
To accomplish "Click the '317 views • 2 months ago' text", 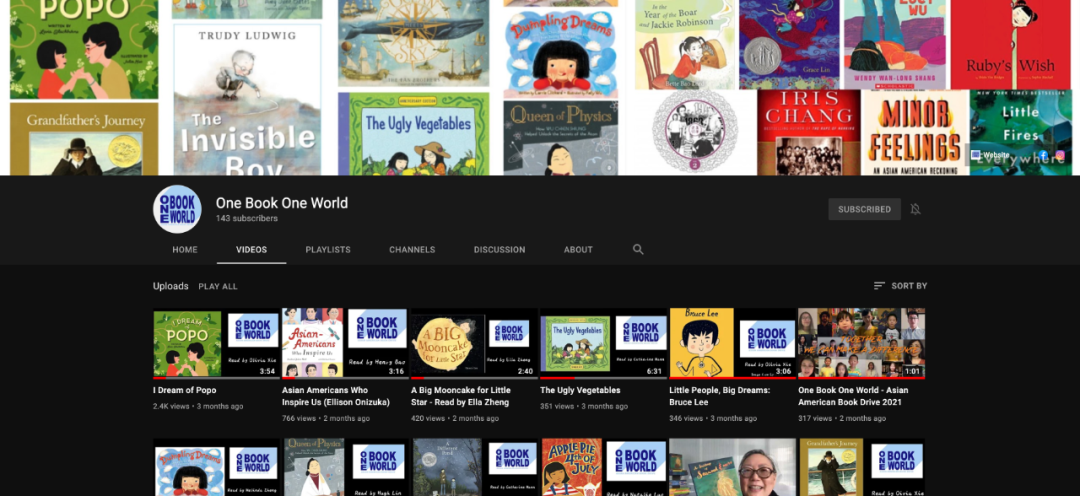I will point(842,418).
